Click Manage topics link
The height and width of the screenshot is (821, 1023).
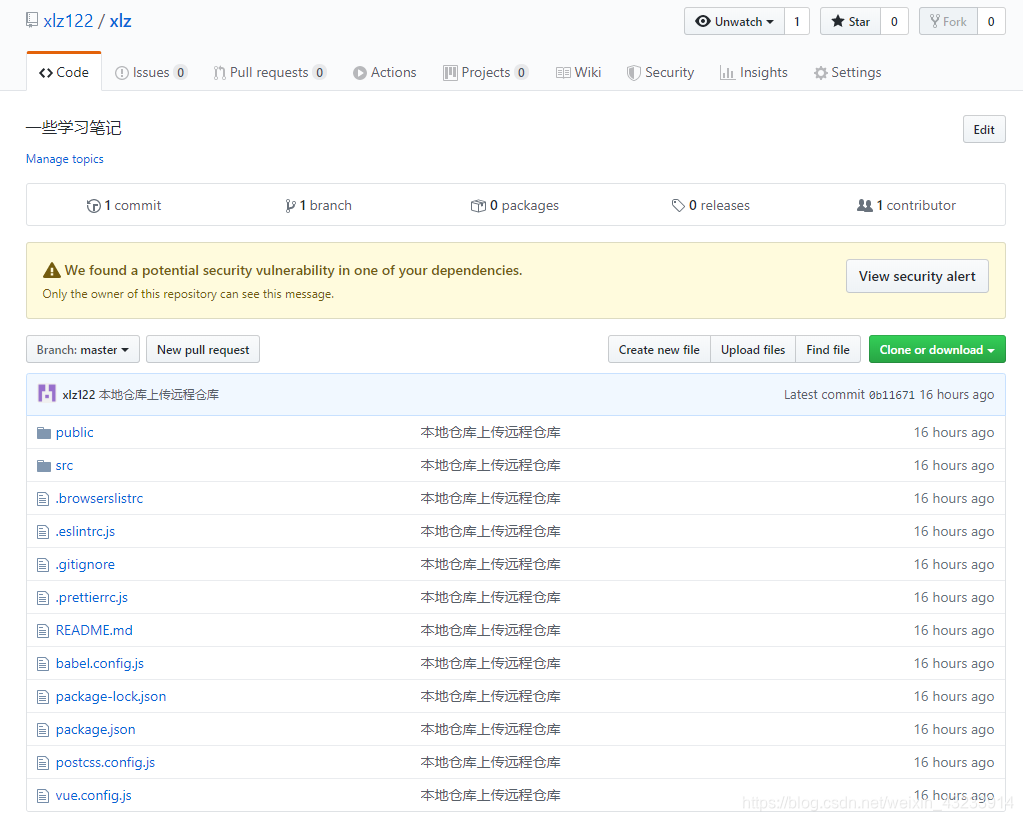pyautogui.click(x=65, y=159)
